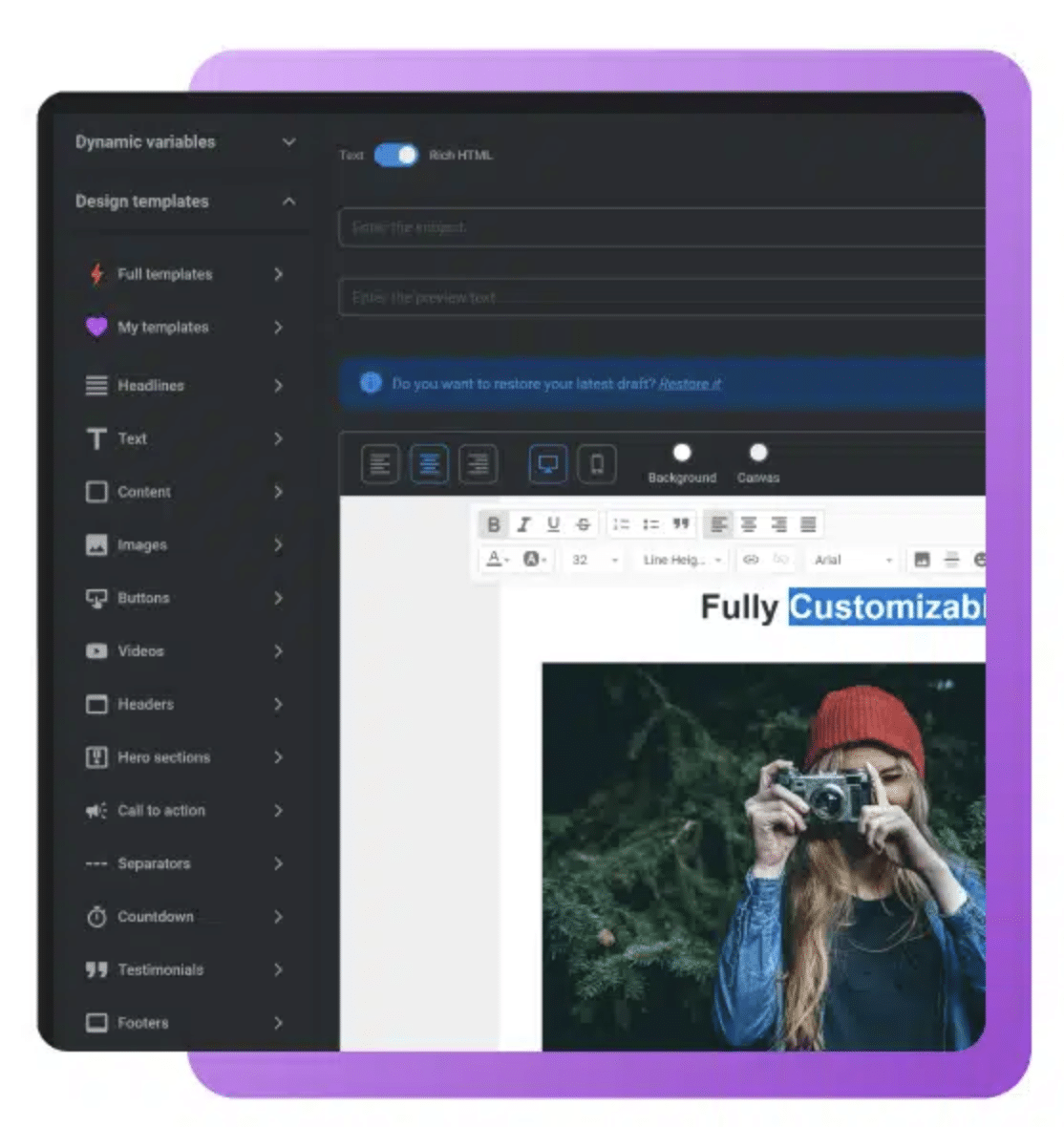The image size is (1064, 1127).
Task: Click the underline formatting icon
Action: (553, 524)
